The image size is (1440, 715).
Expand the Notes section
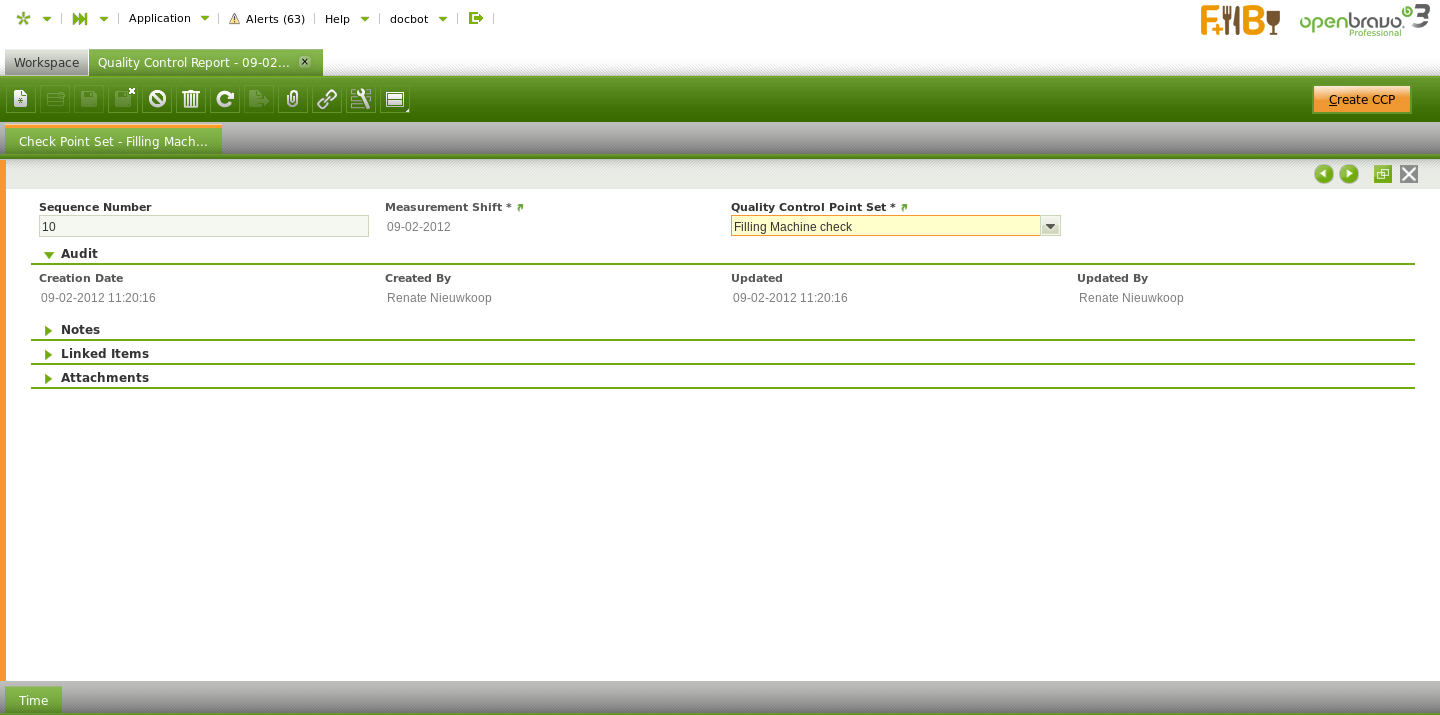pyautogui.click(x=49, y=330)
